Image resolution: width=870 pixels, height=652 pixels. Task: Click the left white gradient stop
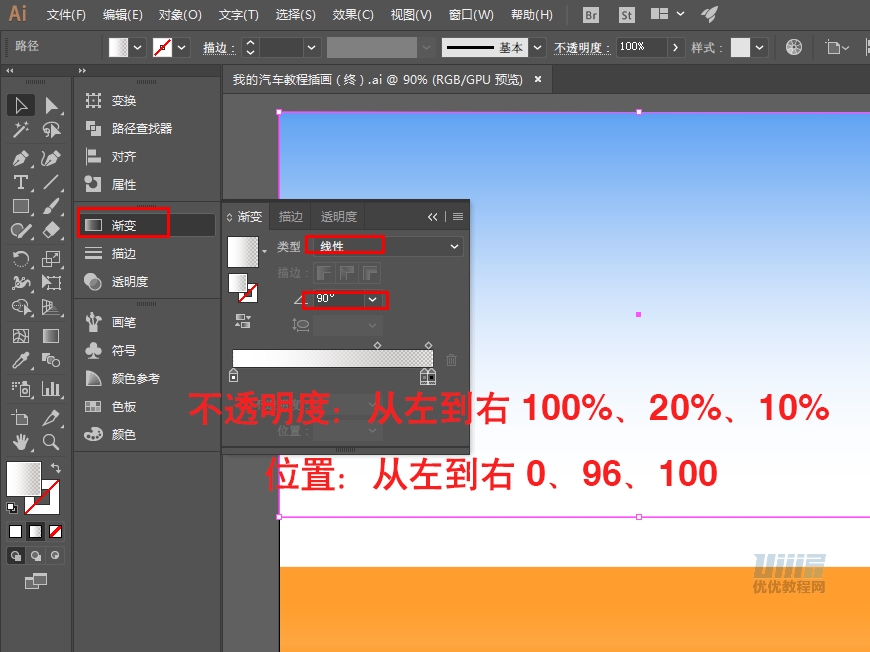(x=234, y=376)
